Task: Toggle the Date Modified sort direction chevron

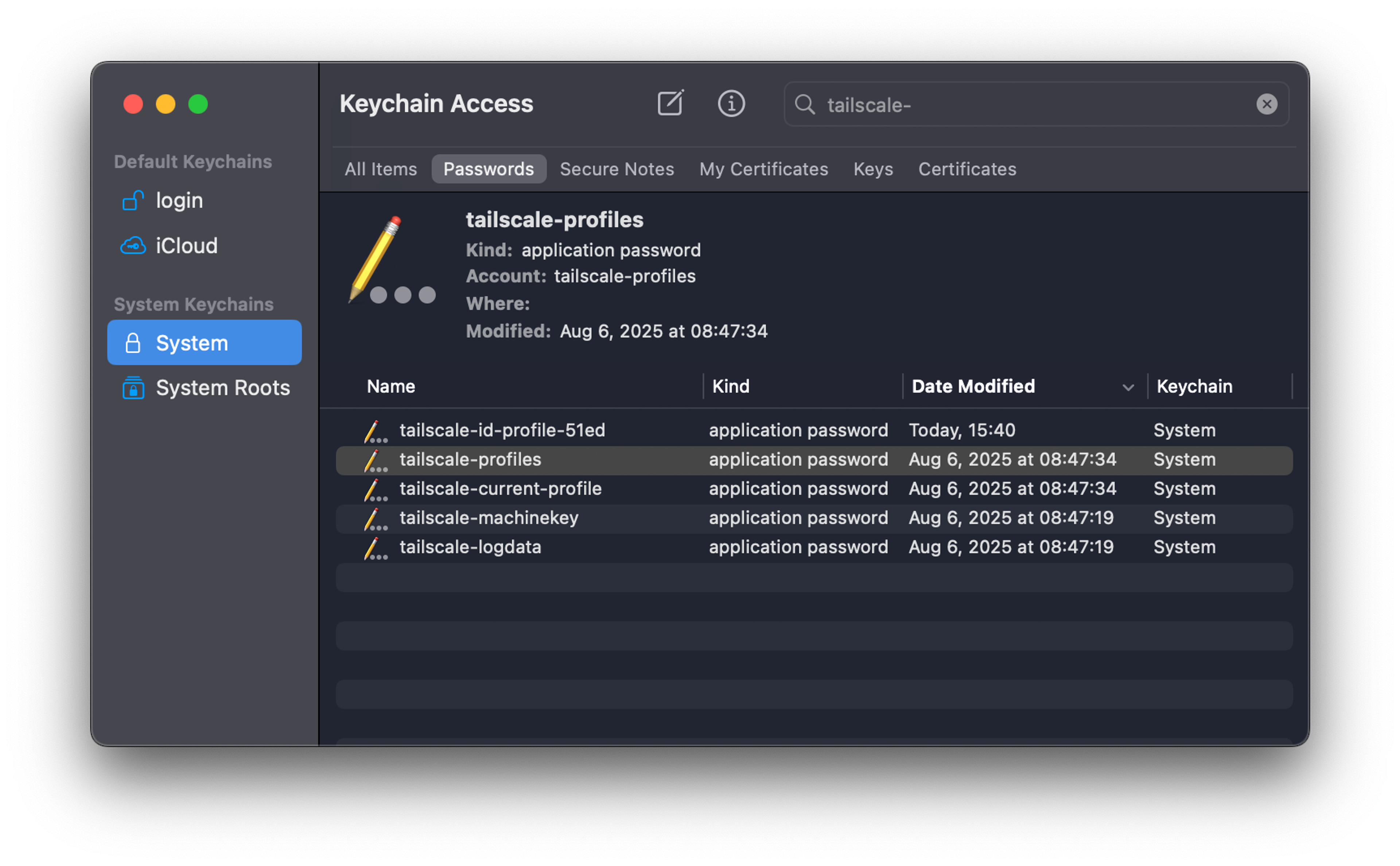Action: coord(1128,388)
